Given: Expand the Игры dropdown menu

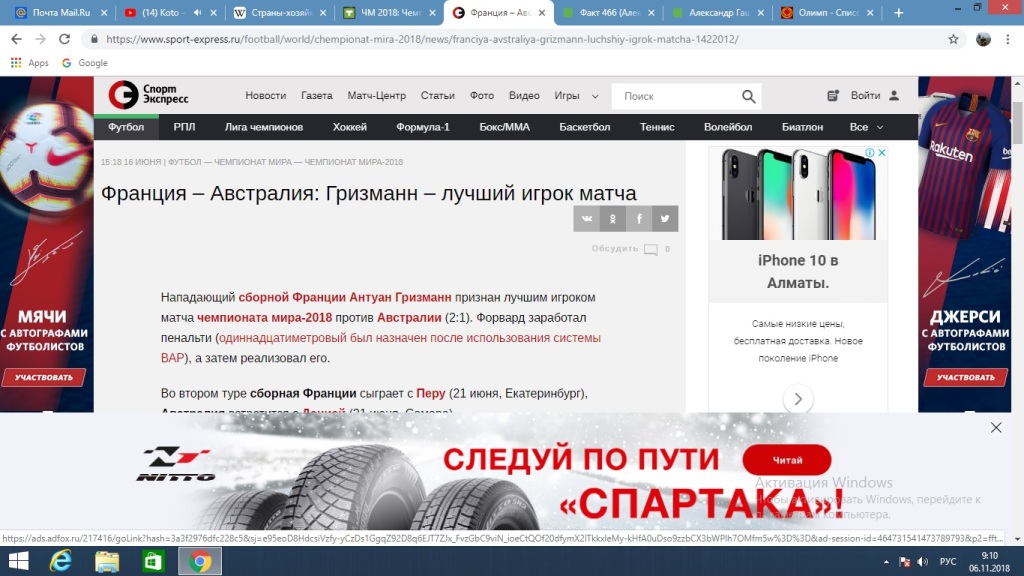Looking at the screenshot, I should pyautogui.click(x=576, y=95).
